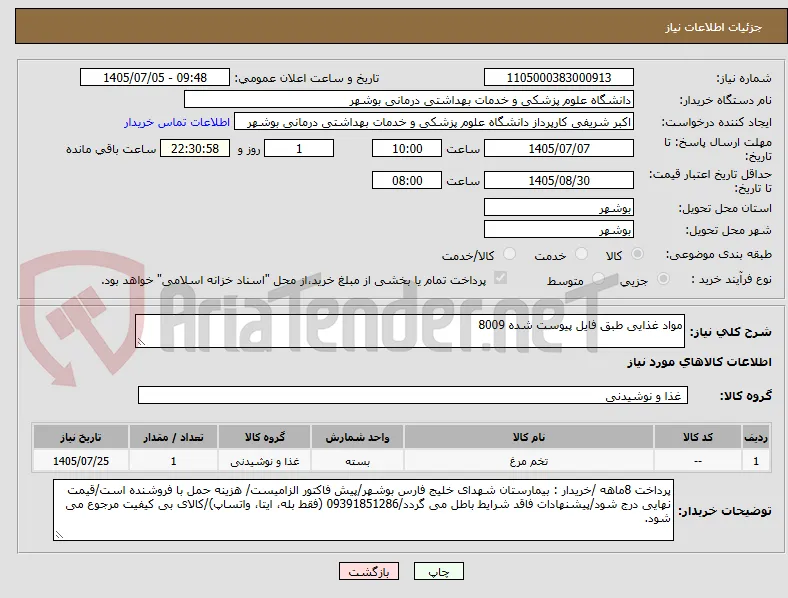The image size is (788, 598).
Task: Click the delivery city field بوشهر
Action: (x=559, y=229)
